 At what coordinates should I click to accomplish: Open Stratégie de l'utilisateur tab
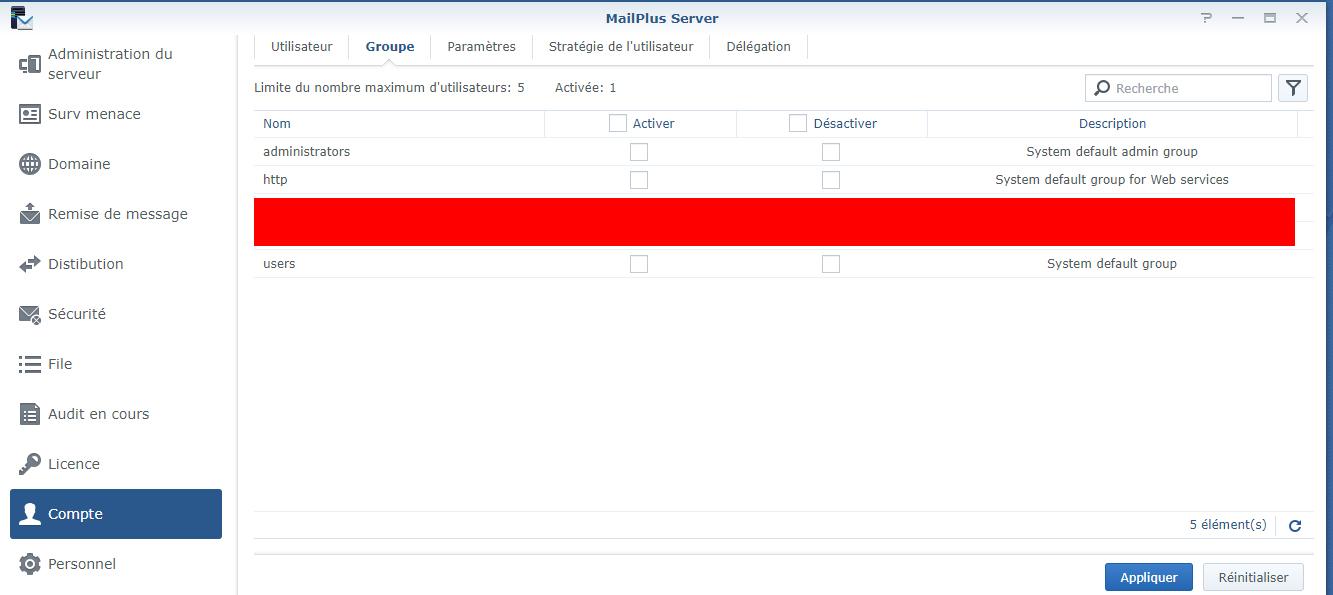click(x=621, y=47)
